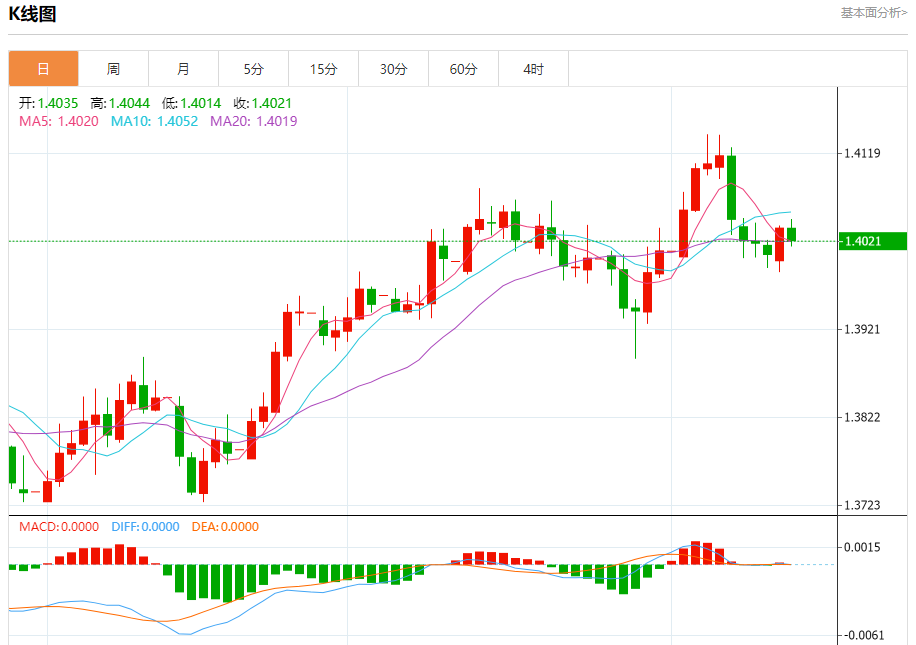
Task: Click the 1.3822 price axis label
Action: click(x=862, y=417)
